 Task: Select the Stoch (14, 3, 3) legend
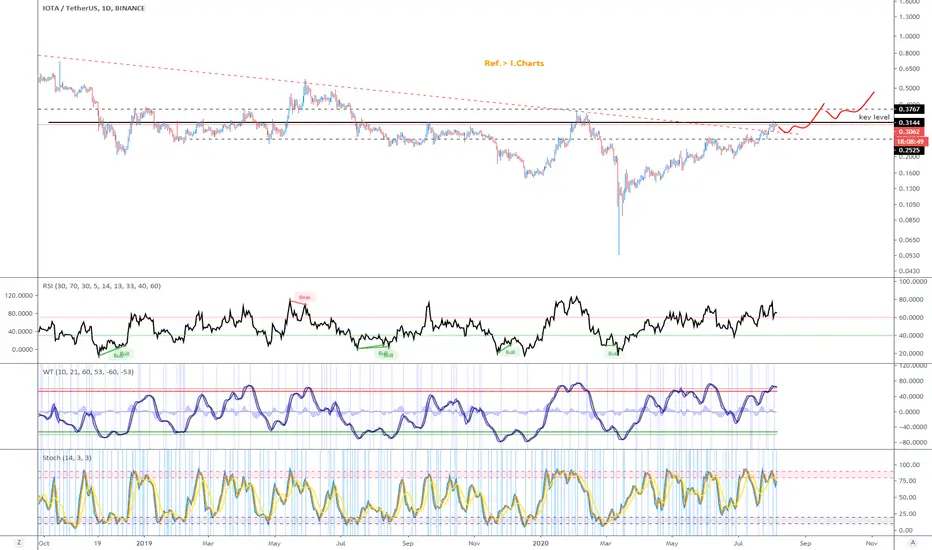point(67,458)
